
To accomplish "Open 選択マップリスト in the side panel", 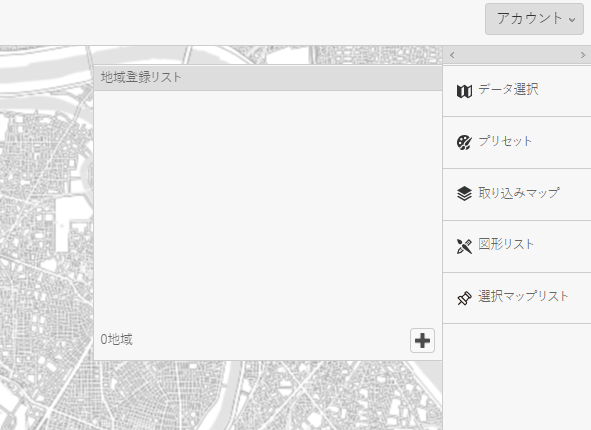I will (517, 298).
